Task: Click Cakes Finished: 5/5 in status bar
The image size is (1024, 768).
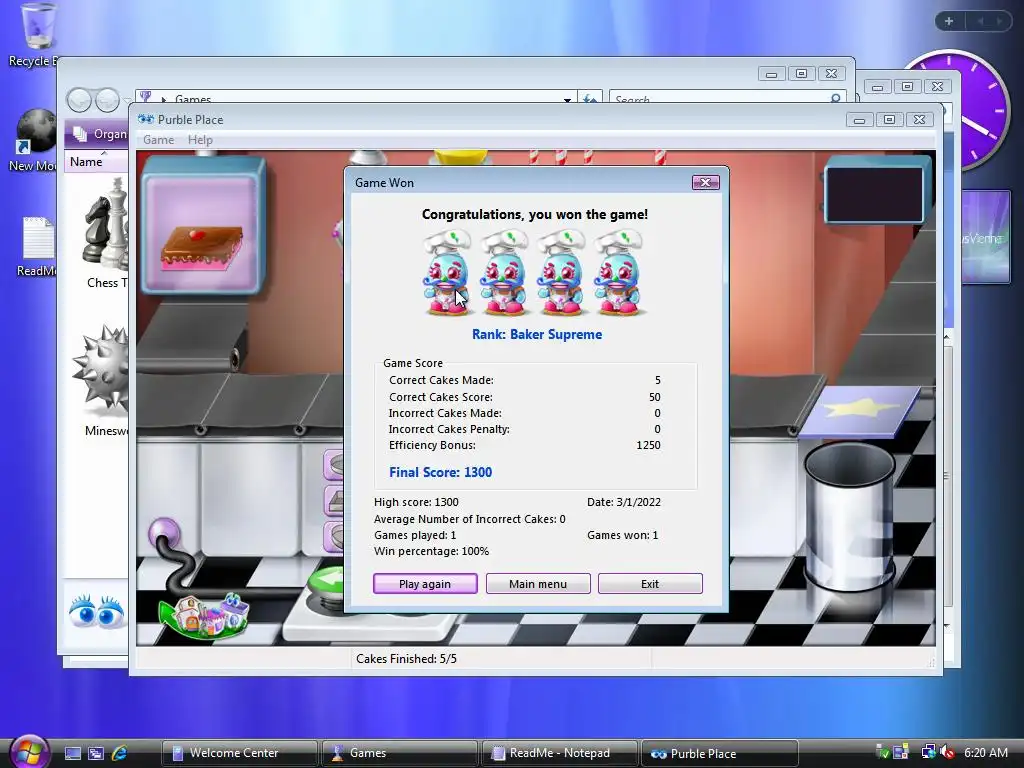Action: 406,659
